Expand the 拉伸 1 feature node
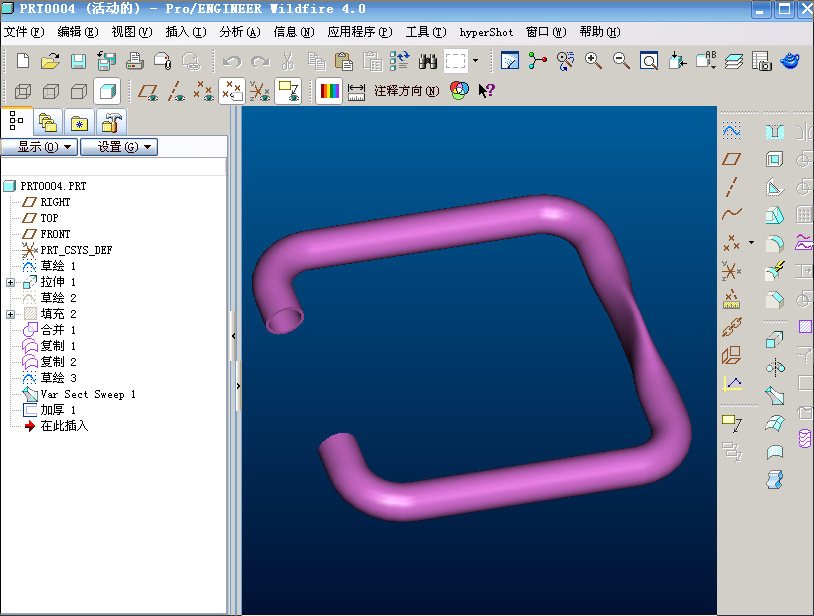 [10, 282]
